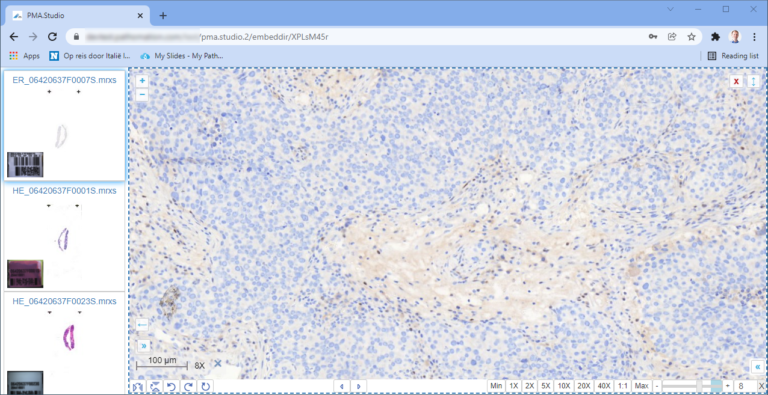Rotate the slide counterclockwise
This screenshot has width=768, height=395.
click(171, 387)
